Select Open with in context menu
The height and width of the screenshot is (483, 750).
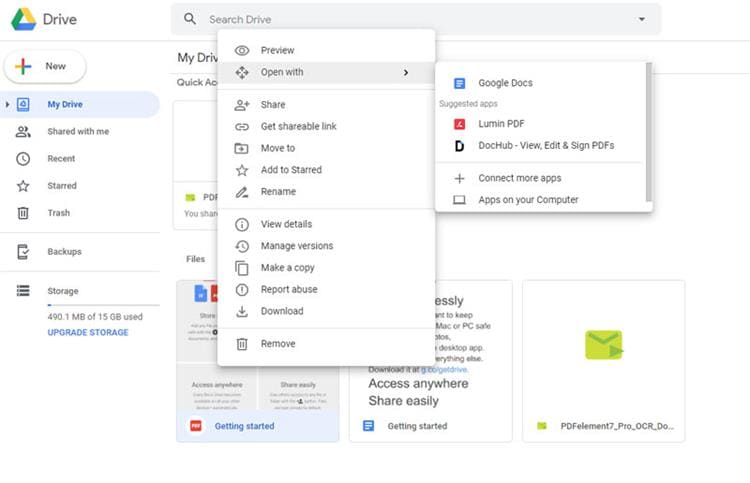pyautogui.click(x=326, y=72)
